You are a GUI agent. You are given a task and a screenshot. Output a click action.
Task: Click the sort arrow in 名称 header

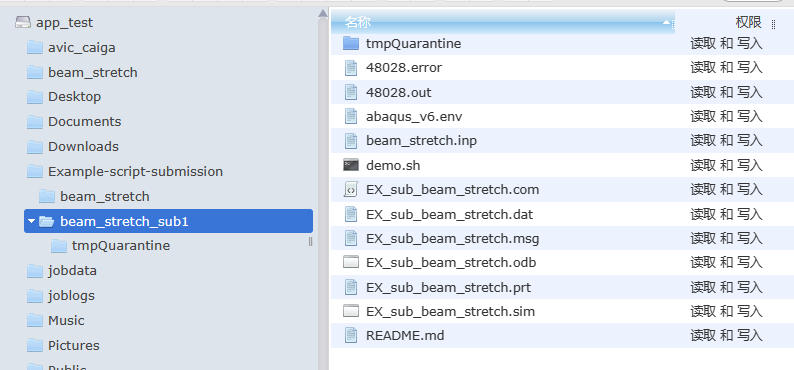point(666,22)
